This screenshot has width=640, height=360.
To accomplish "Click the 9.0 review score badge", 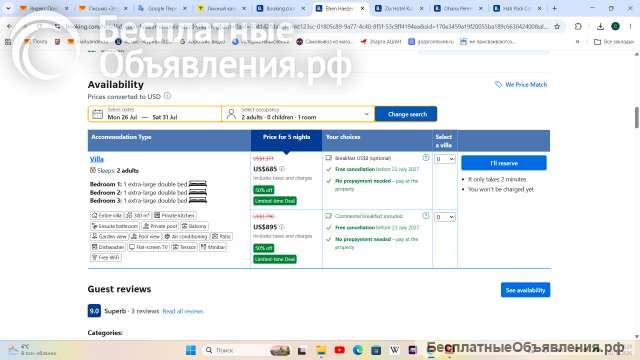I will (x=94, y=311).
